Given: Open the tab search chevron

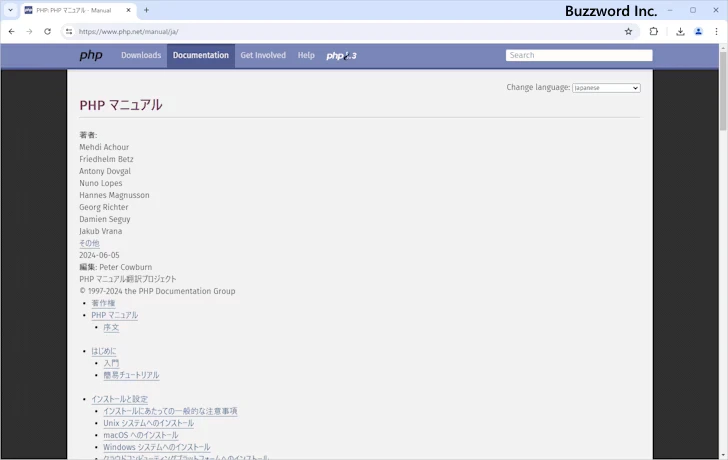Looking at the screenshot, I should (10, 10).
